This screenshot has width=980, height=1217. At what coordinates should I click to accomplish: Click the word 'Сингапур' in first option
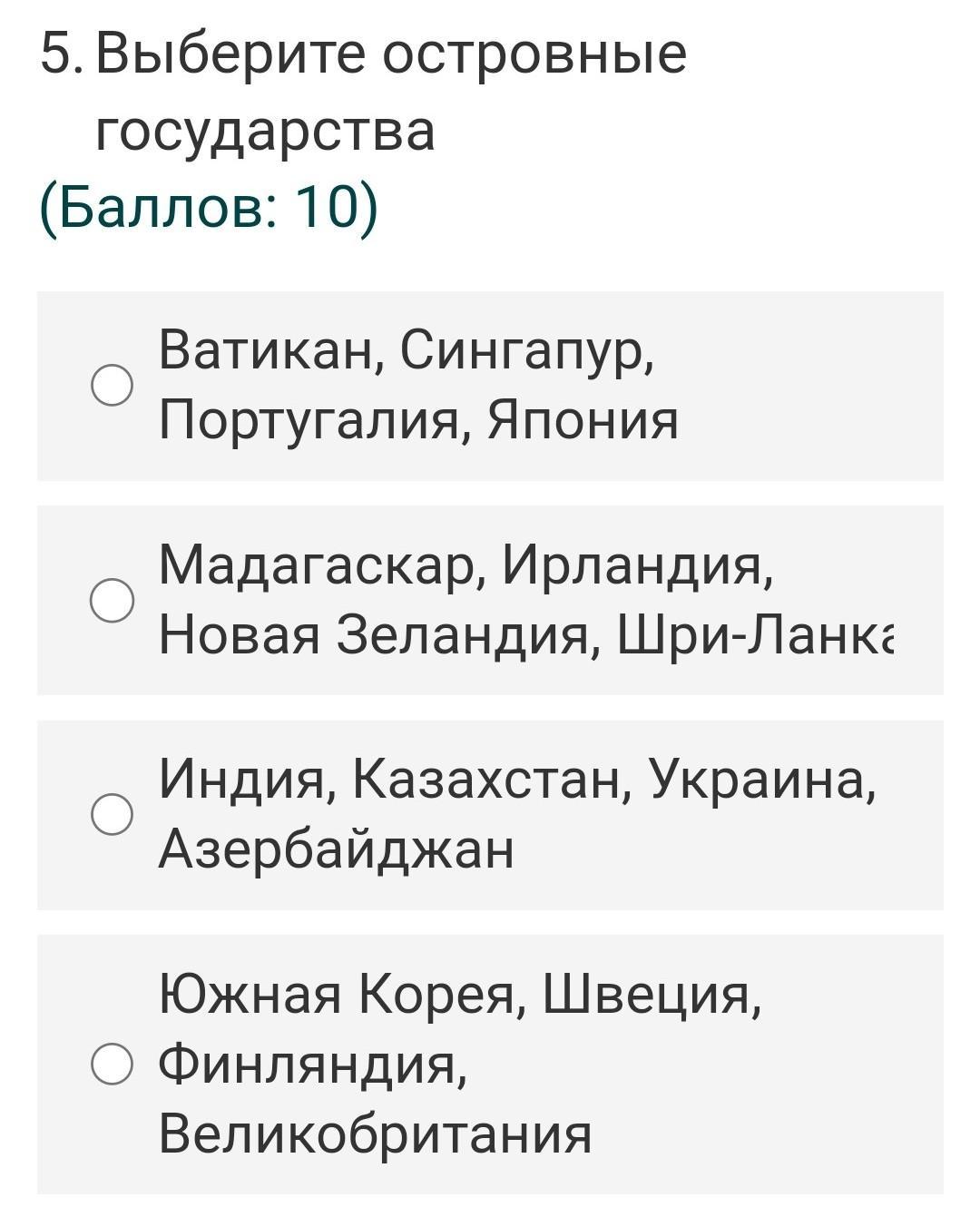527,351
